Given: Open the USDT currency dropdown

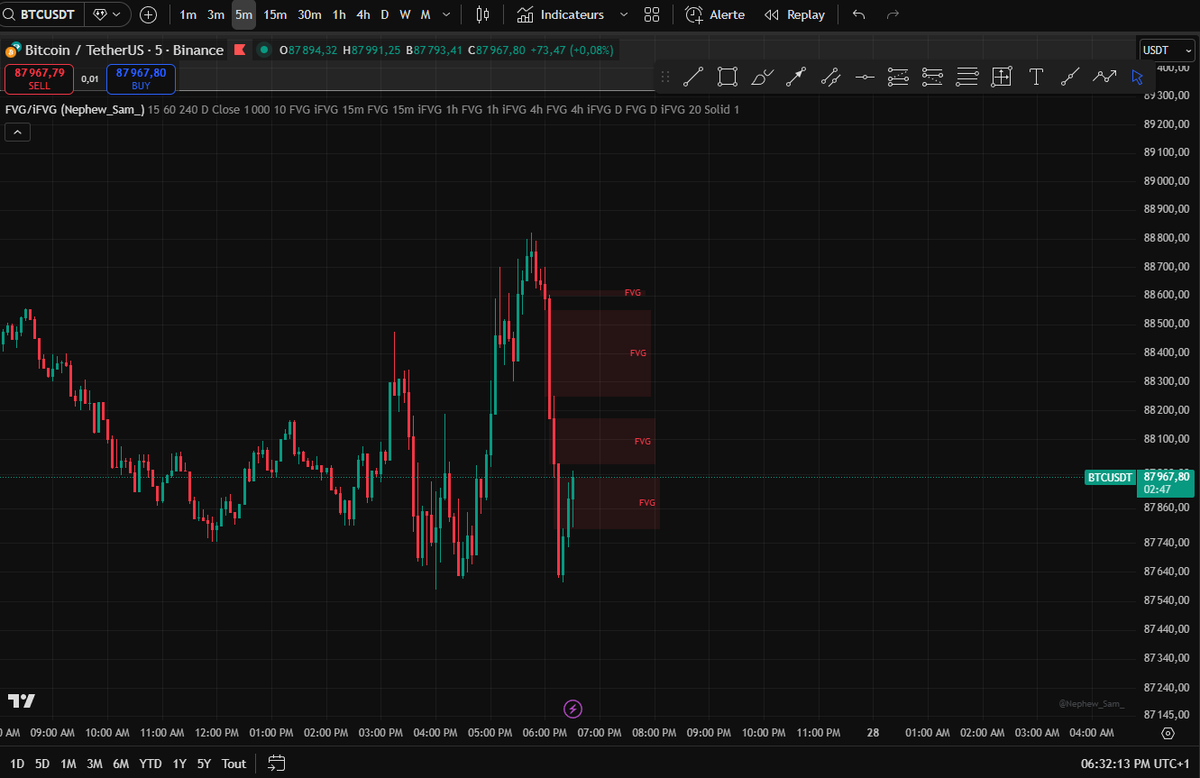Looking at the screenshot, I should 1165,50.
